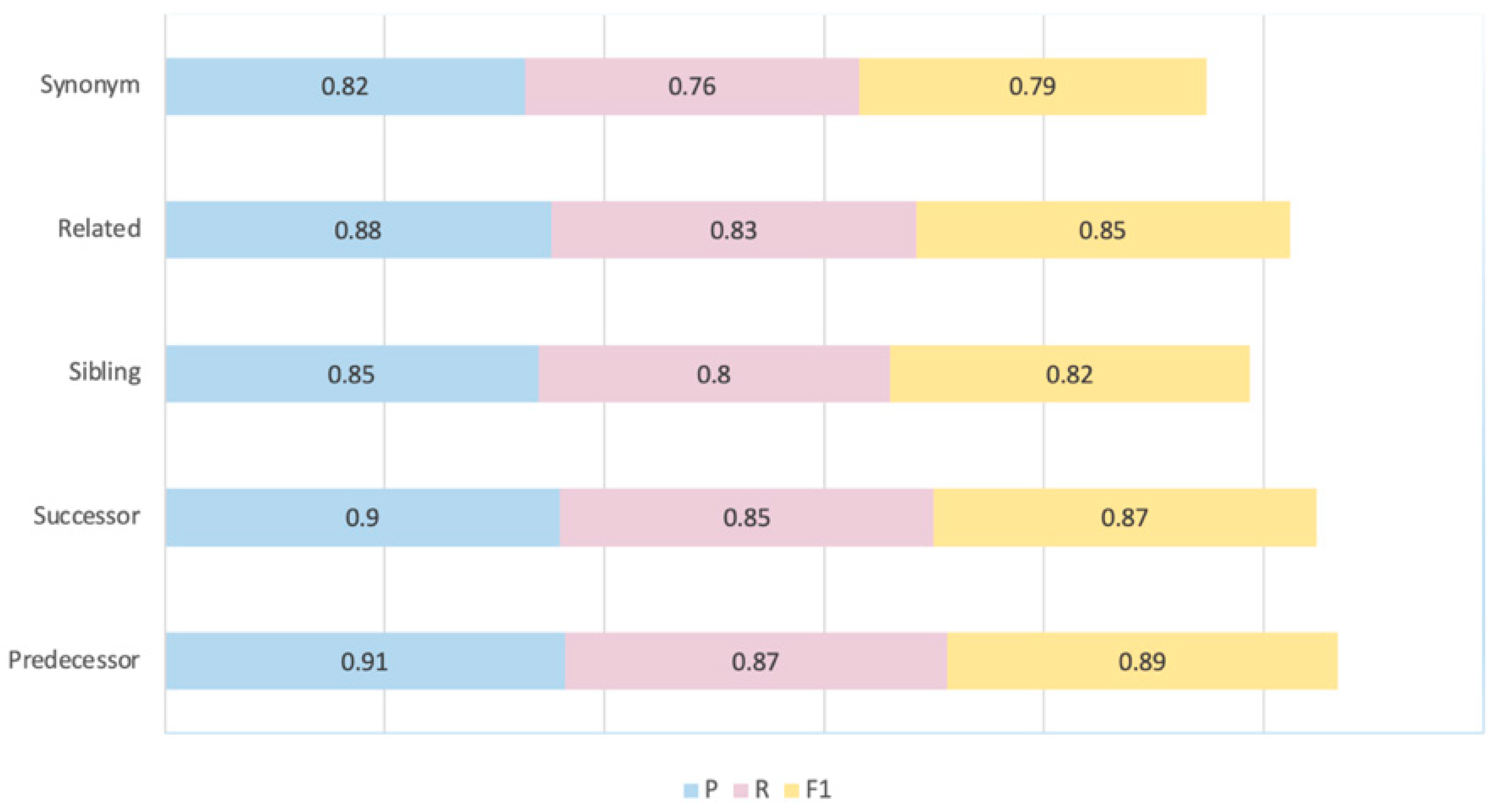Click the Related recall segment 0.83
Screen dimensions: 1495x812
tap(734, 230)
